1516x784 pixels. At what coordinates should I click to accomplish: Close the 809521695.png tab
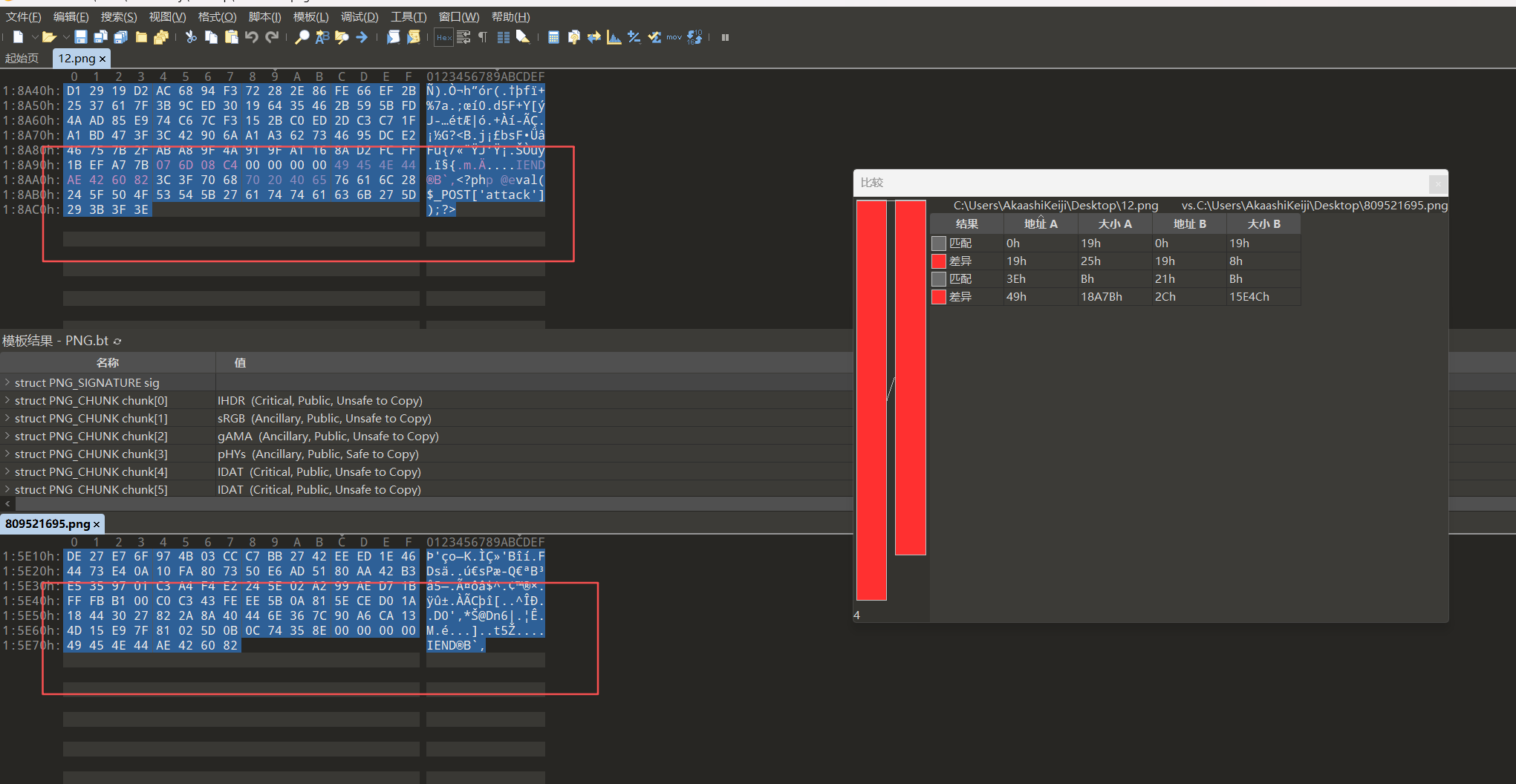coord(97,524)
